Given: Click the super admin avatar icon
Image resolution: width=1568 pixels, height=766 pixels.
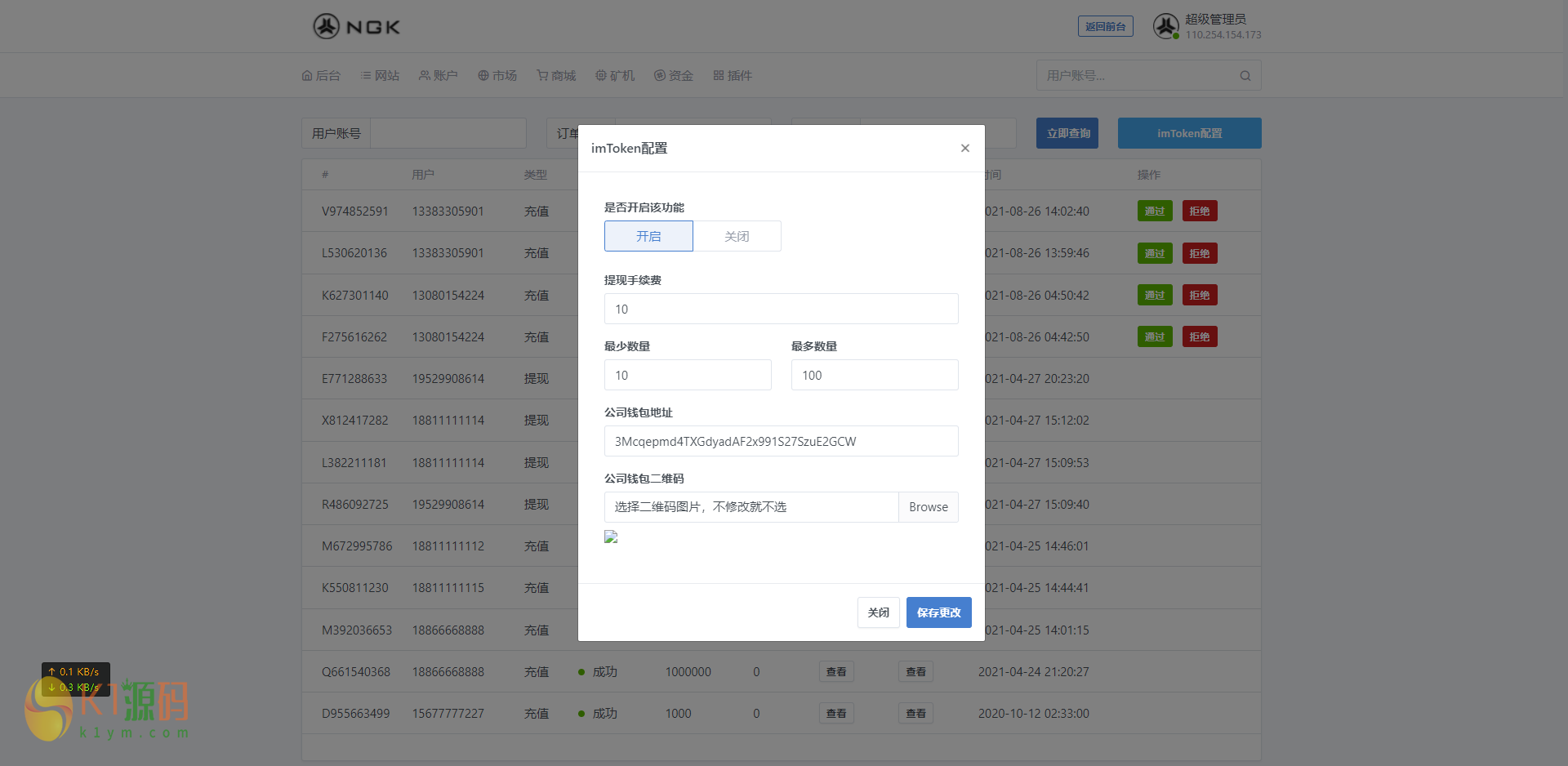Looking at the screenshot, I should tap(1165, 26).
